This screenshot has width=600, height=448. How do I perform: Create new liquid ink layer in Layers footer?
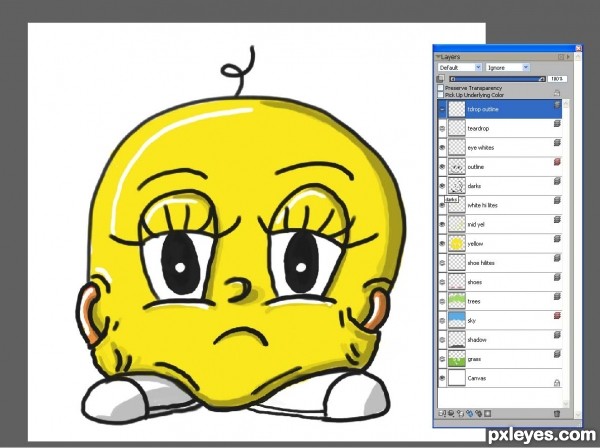(478, 413)
